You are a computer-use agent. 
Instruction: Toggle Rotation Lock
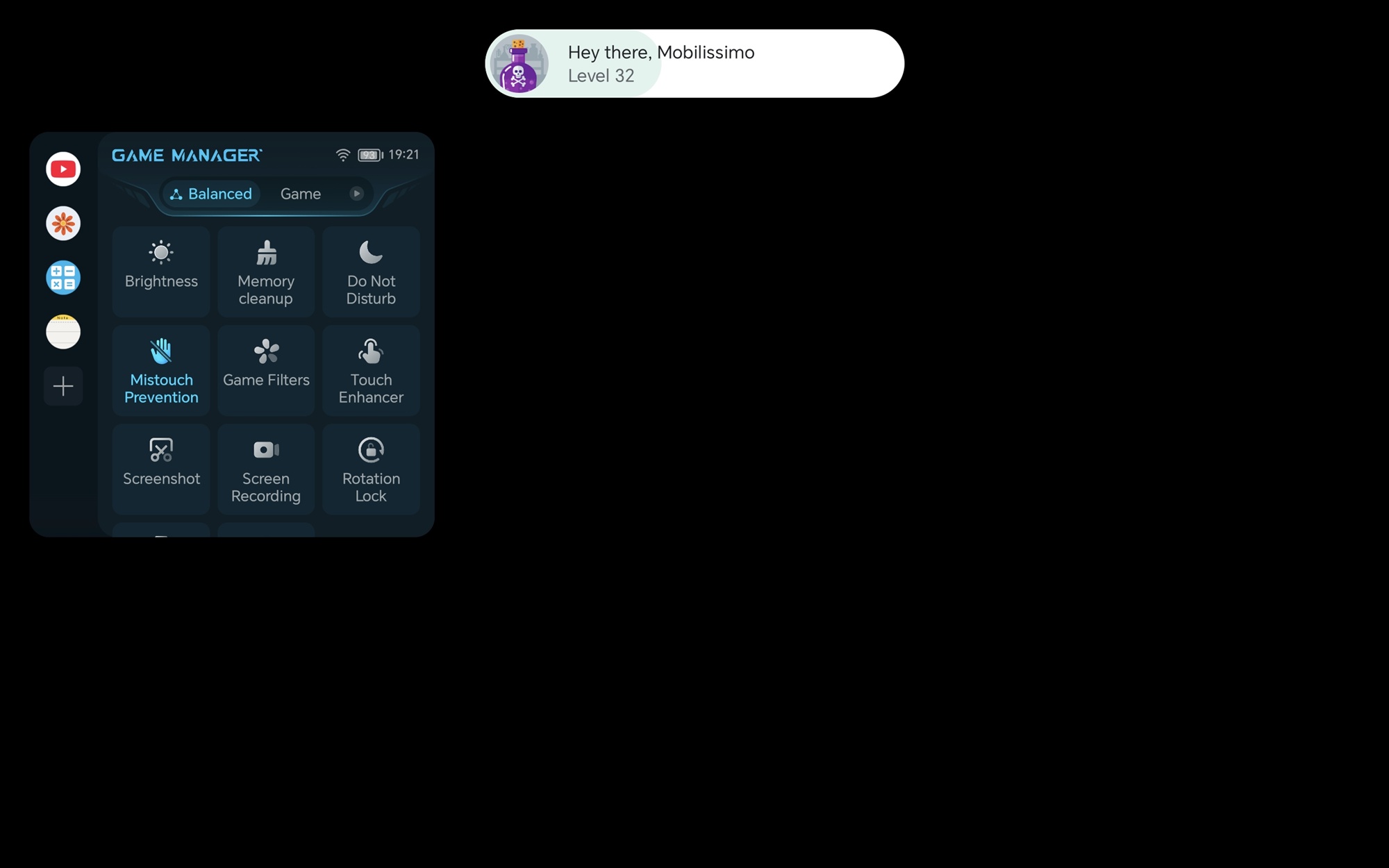(371, 469)
